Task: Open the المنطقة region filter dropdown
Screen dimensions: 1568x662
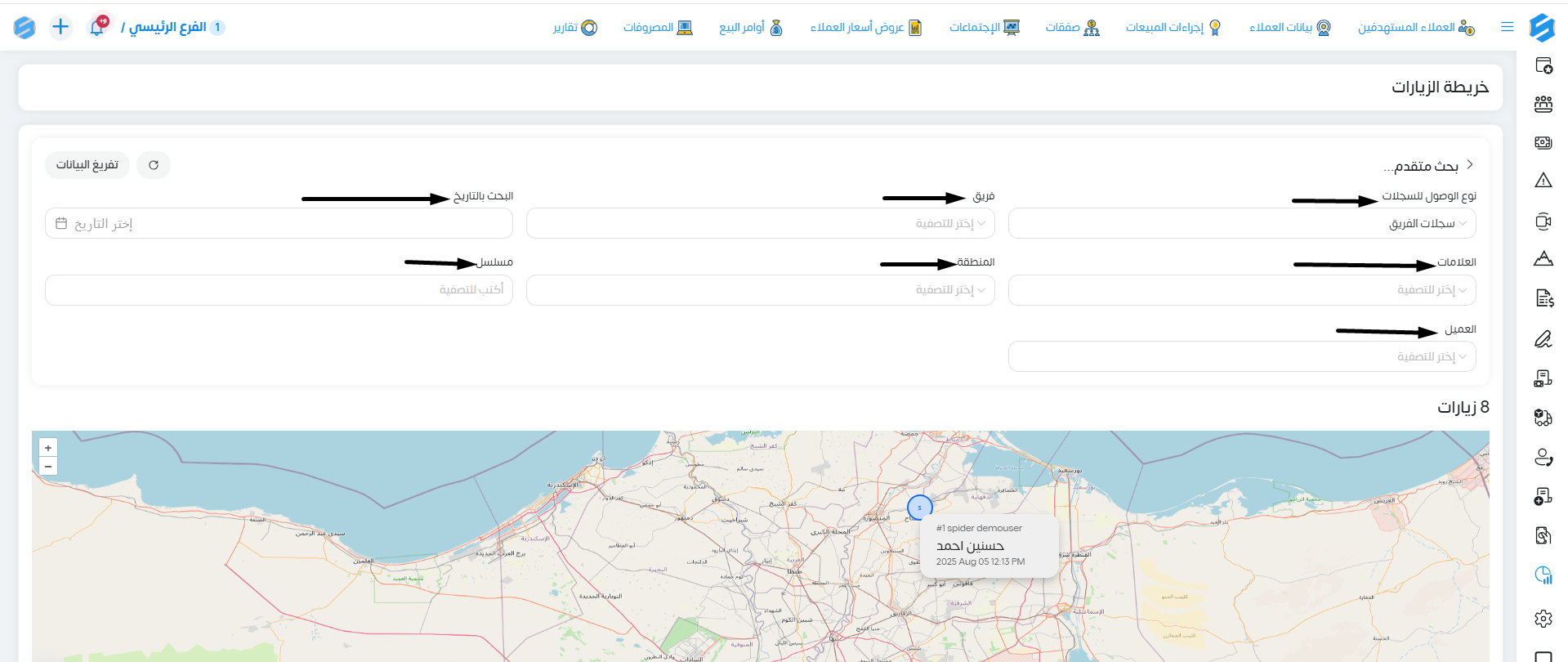Action: 760,290
